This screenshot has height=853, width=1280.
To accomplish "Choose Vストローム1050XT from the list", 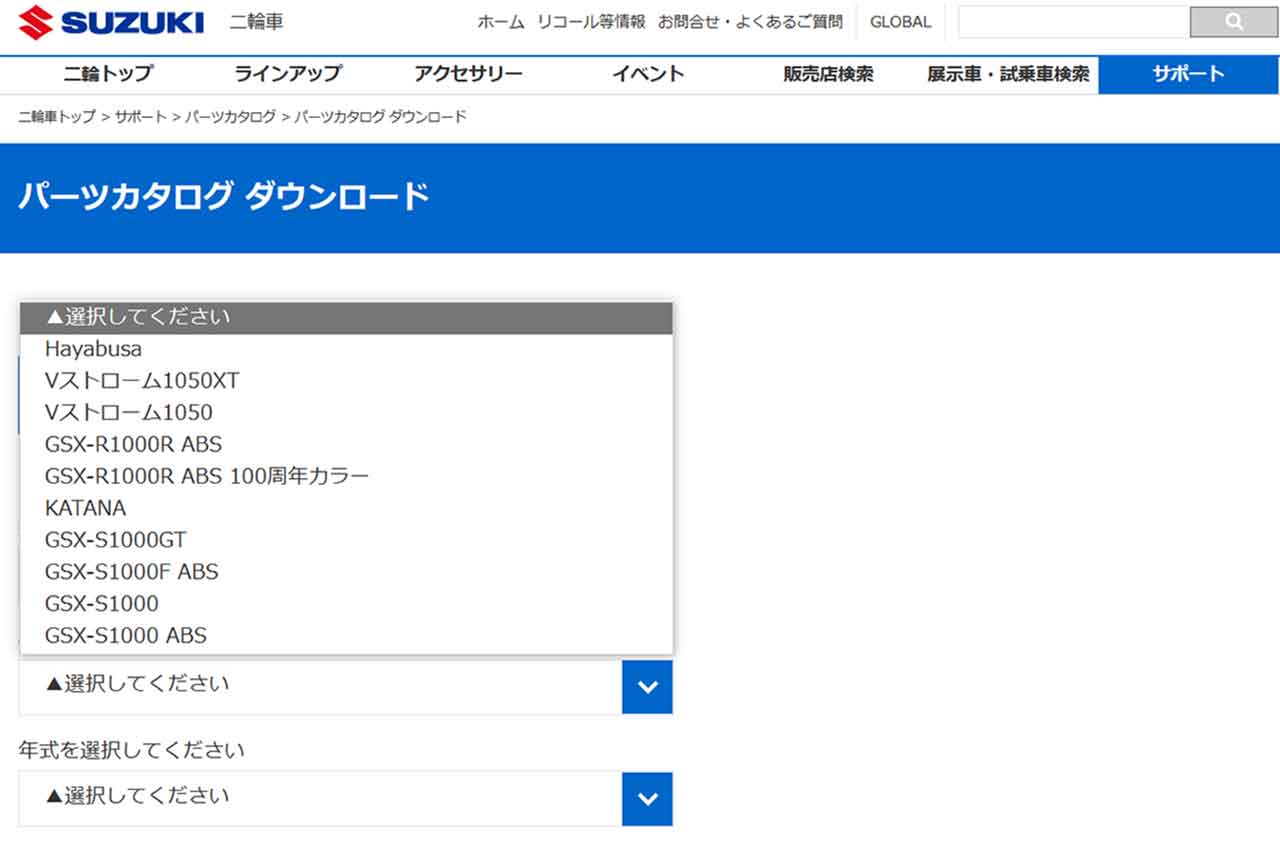I will [346, 381].
